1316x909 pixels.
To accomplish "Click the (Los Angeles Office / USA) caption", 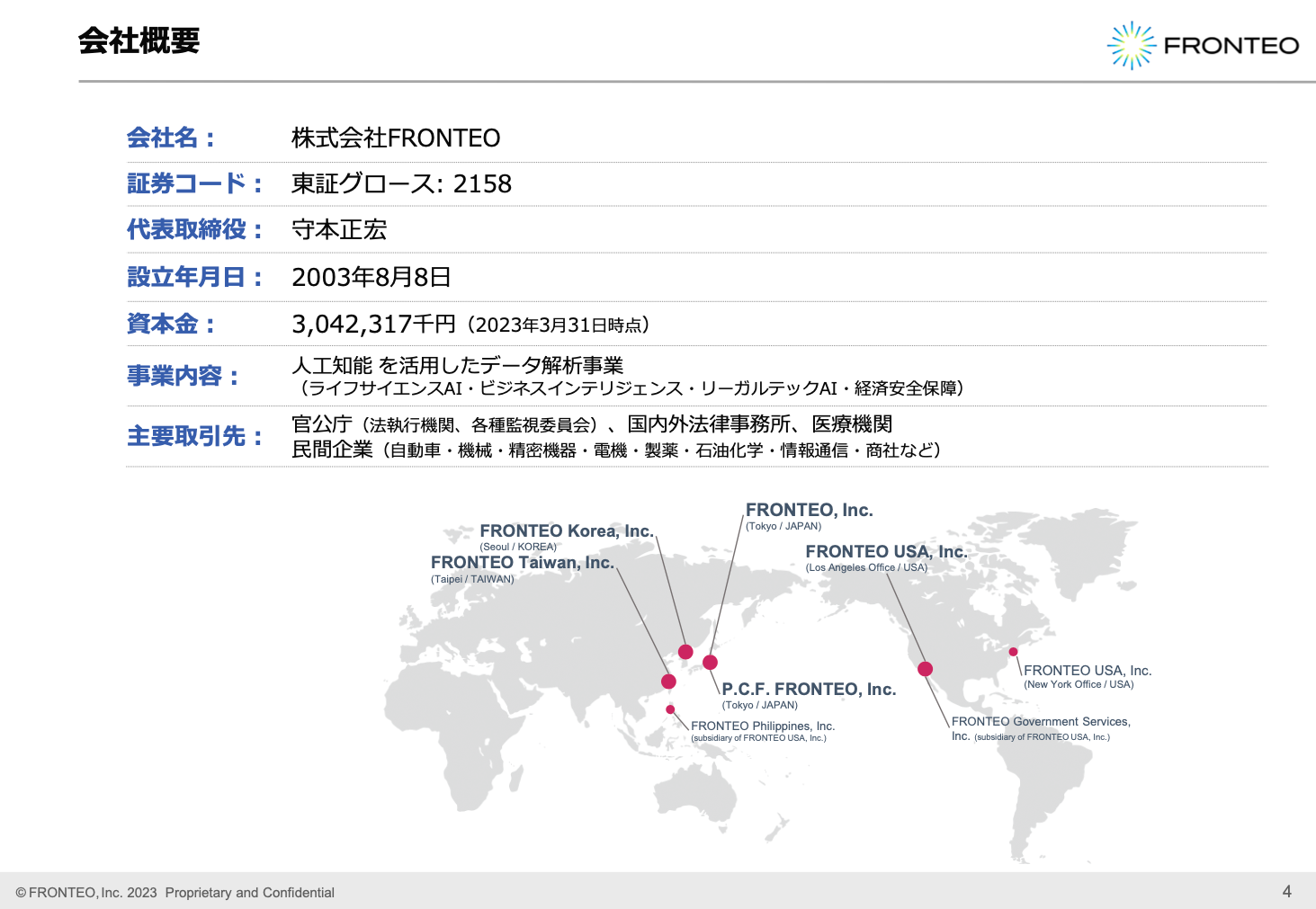I will (866, 567).
